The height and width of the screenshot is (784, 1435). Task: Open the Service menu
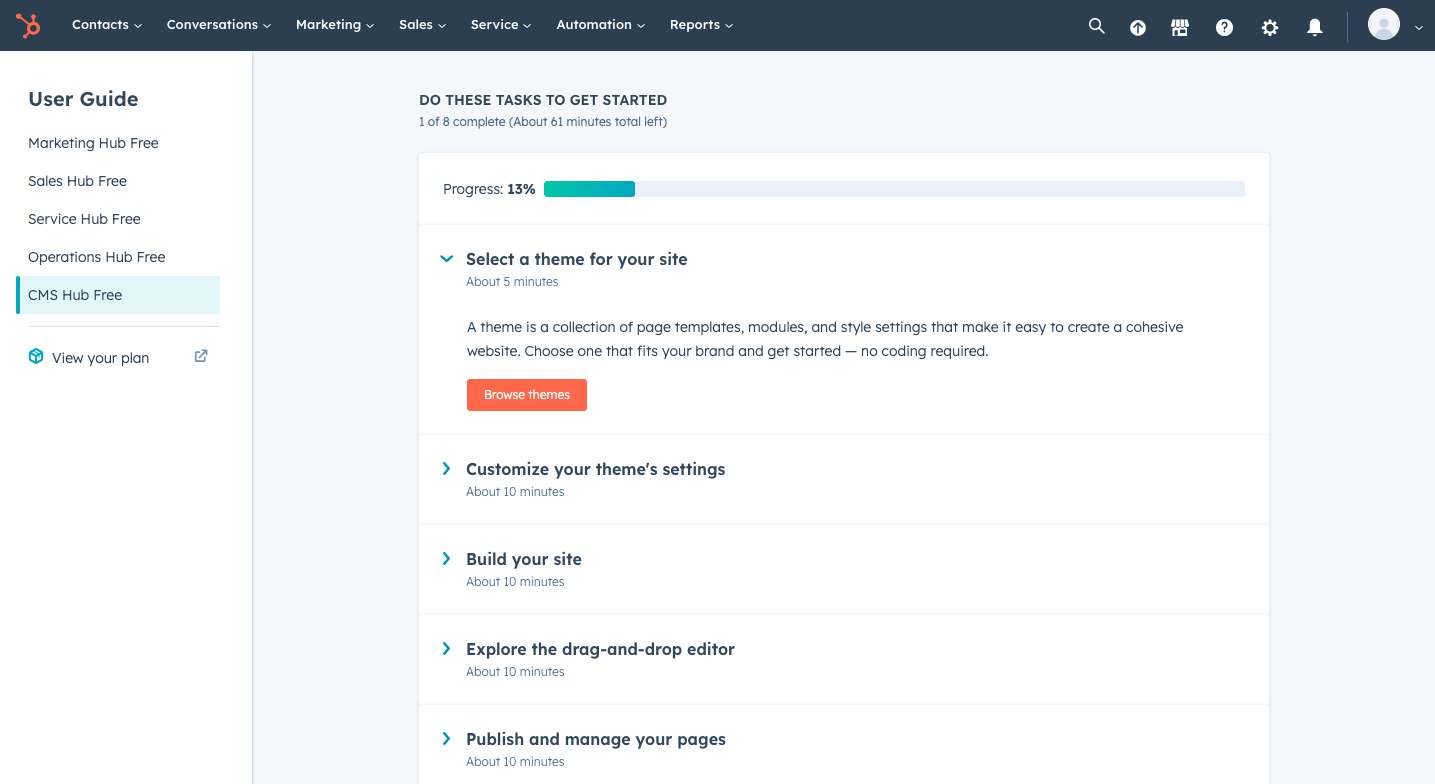coord(501,25)
